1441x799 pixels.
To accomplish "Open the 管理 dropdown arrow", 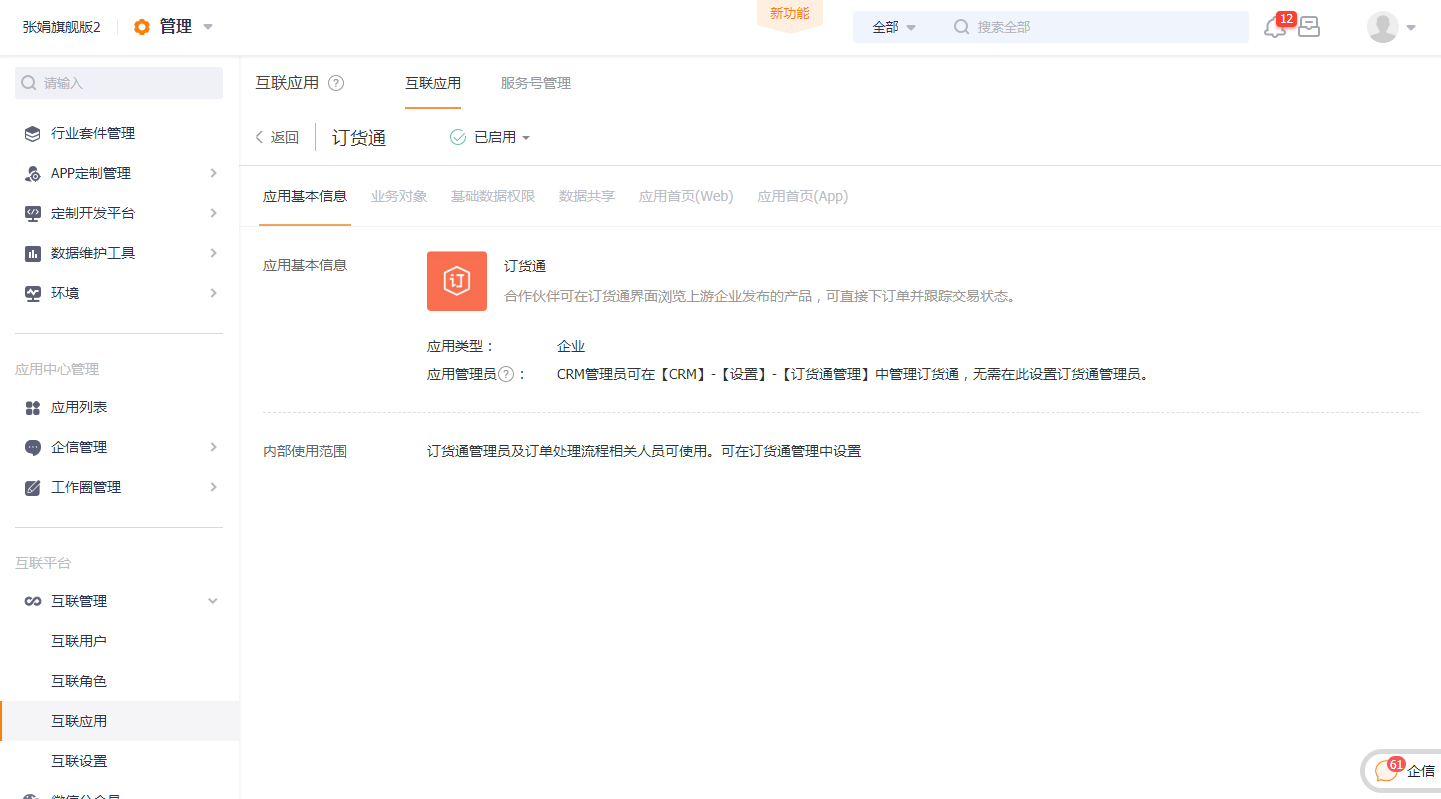I will pyautogui.click(x=208, y=27).
